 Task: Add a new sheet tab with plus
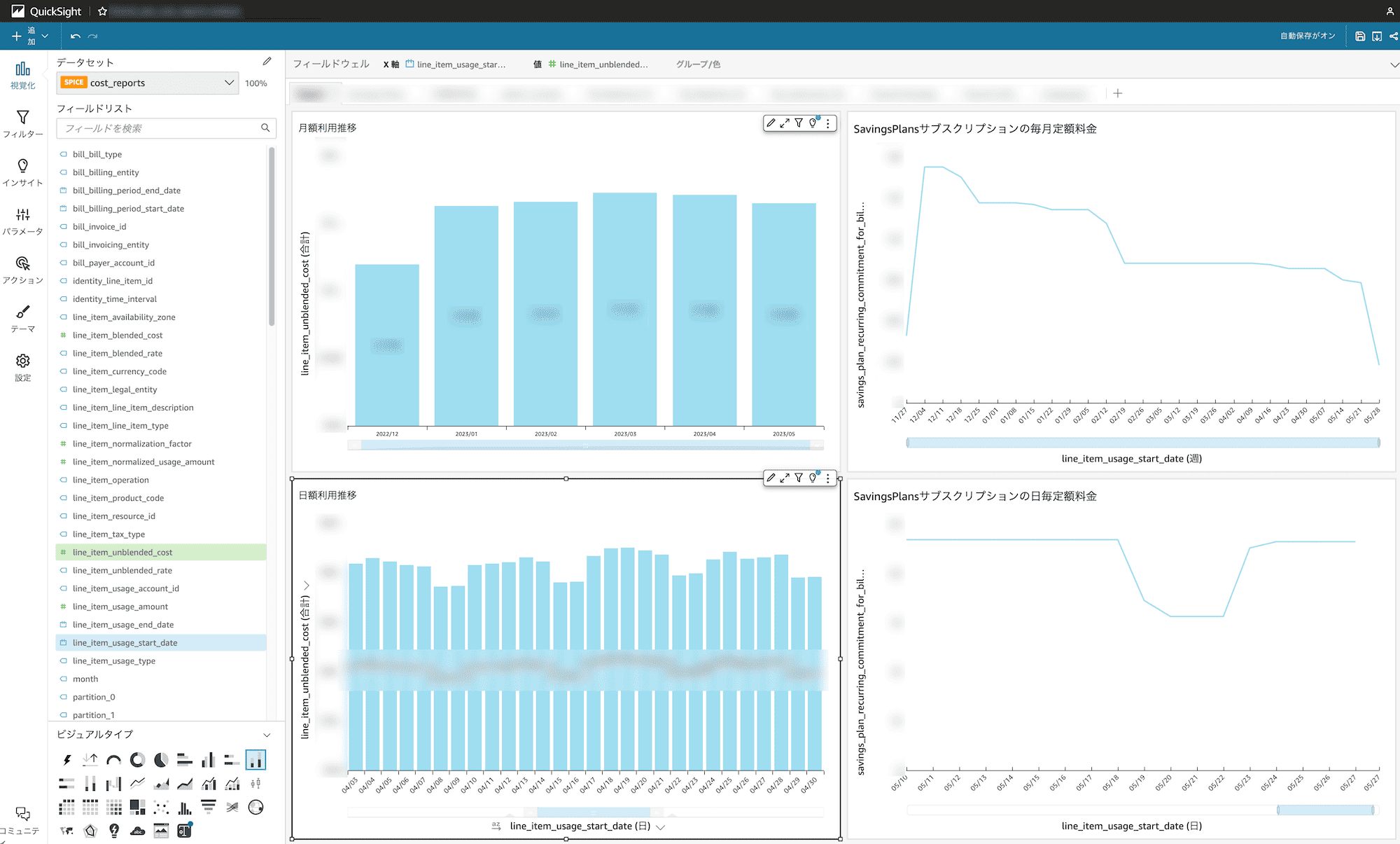1118,93
